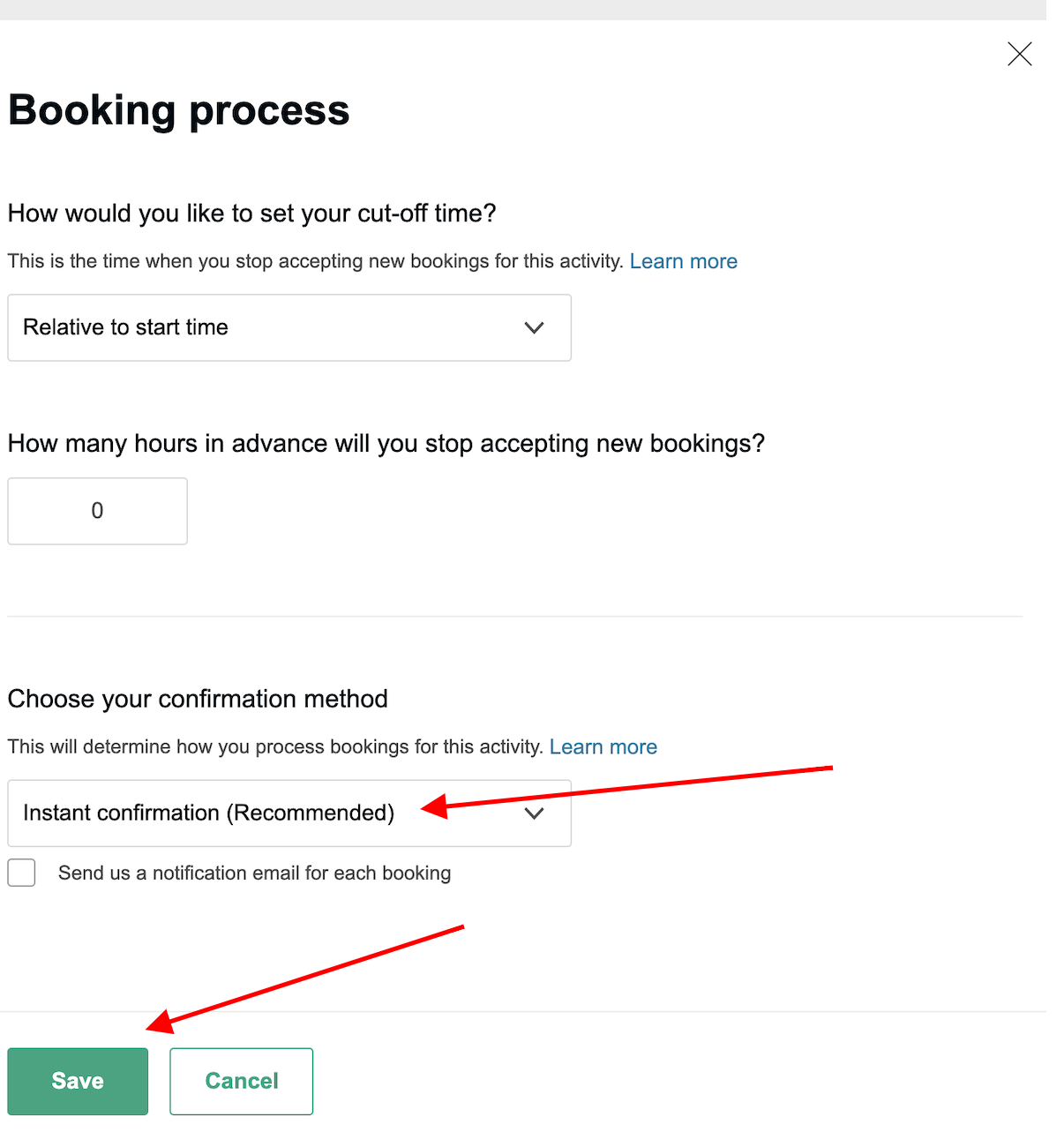
Task: Expand the cut-off time dropdown chevron
Action: point(534,327)
